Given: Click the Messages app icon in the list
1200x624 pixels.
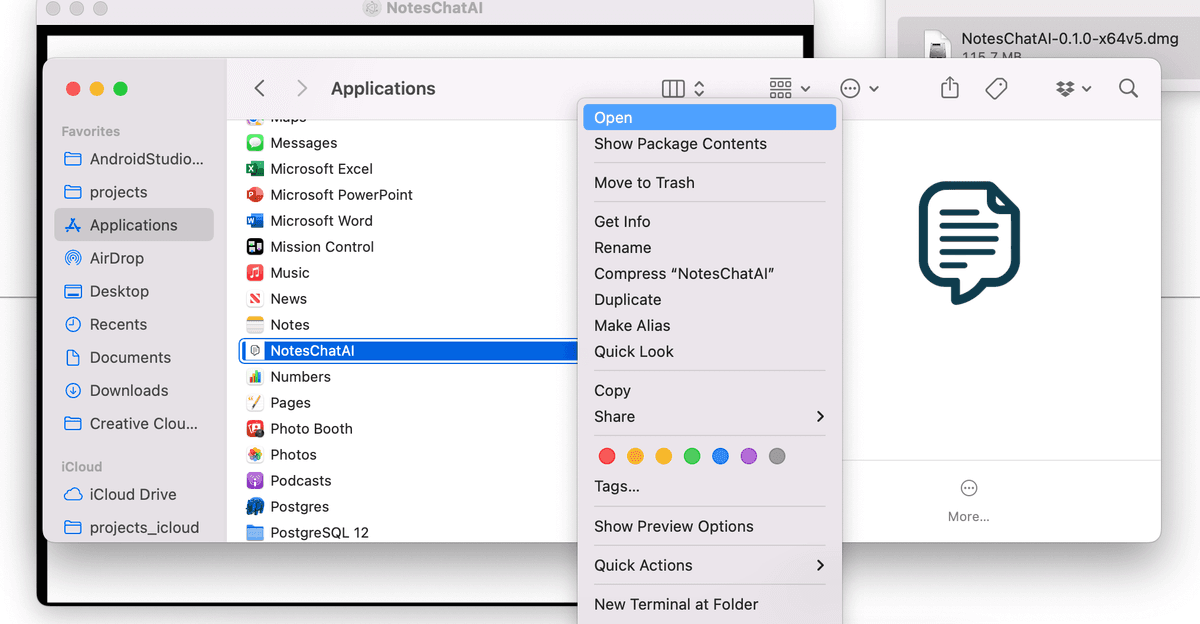Looking at the screenshot, I should [255, 143].
